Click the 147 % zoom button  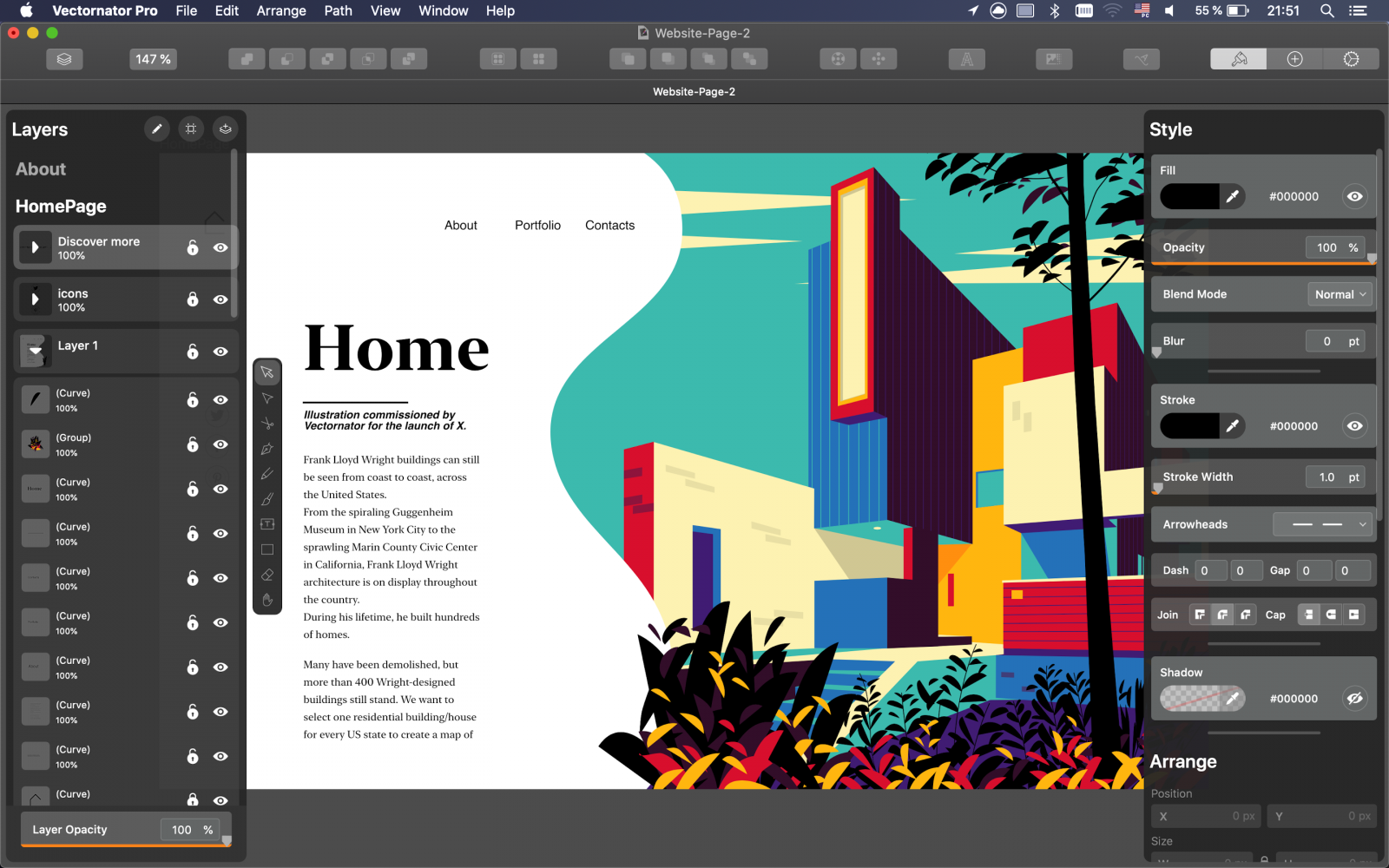click(x=153, y=59)
